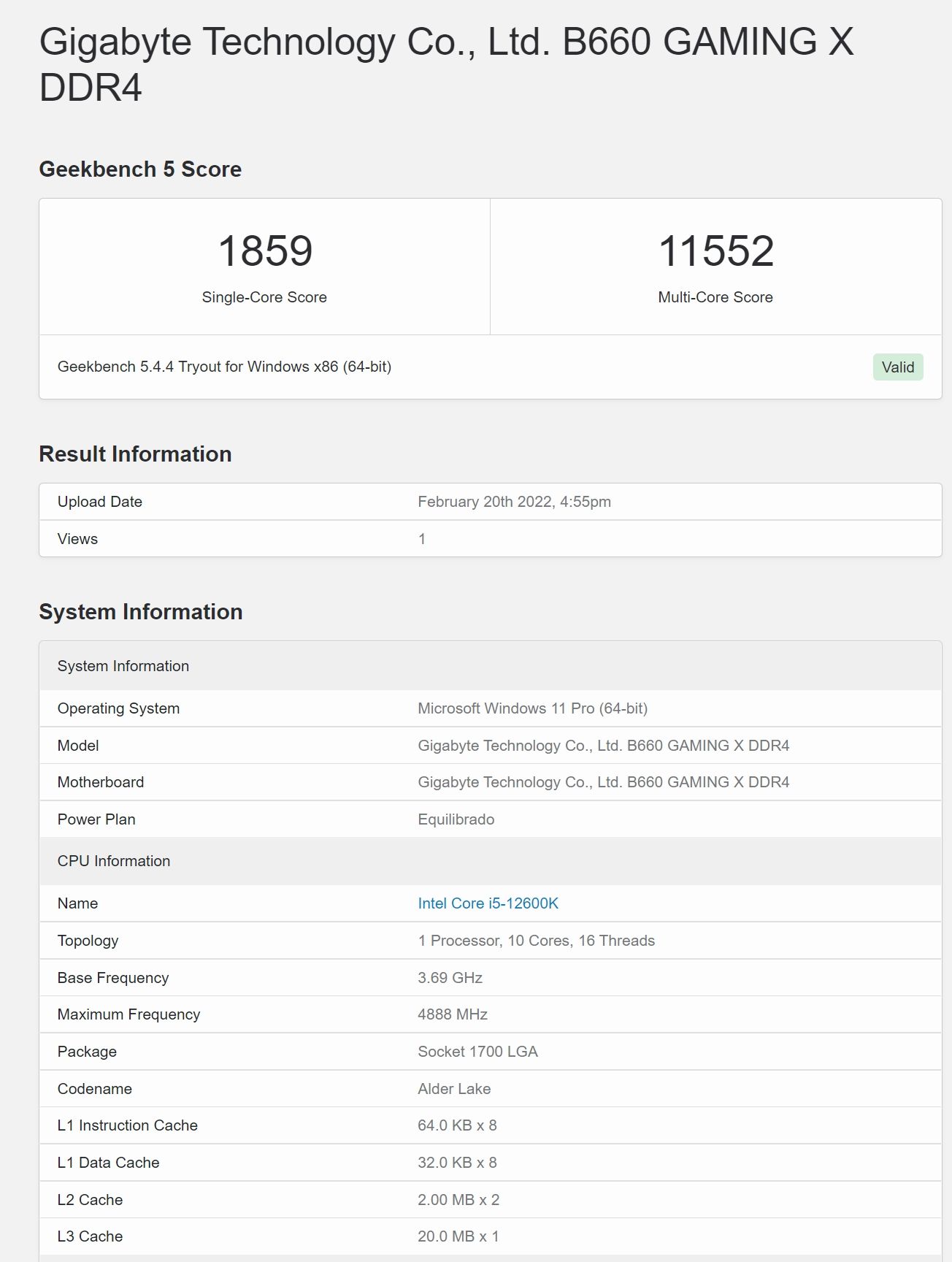Click the Model row label
This screenshot has width=952, height=1262.
(x=78, y=746)
